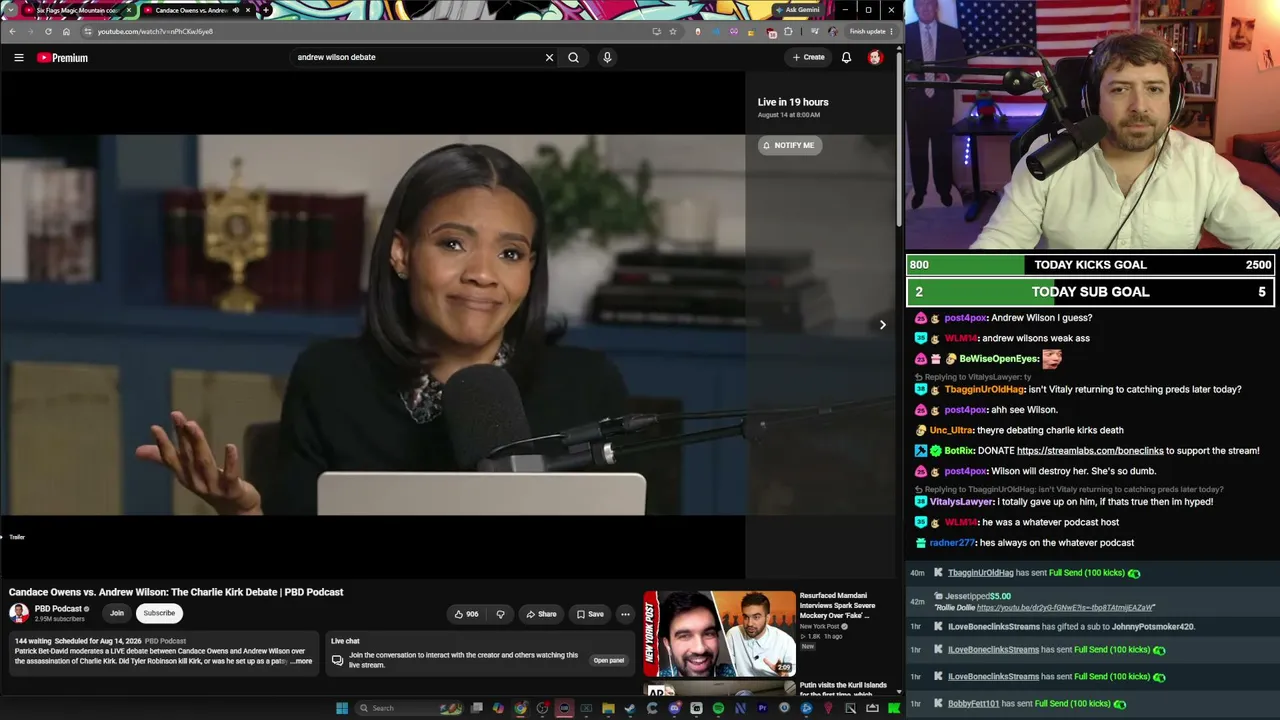This screenshot has width=1280, height=720.
Task: Open Adobe Premiere Pro from the taskbar
Action: (x=762, y=708)
